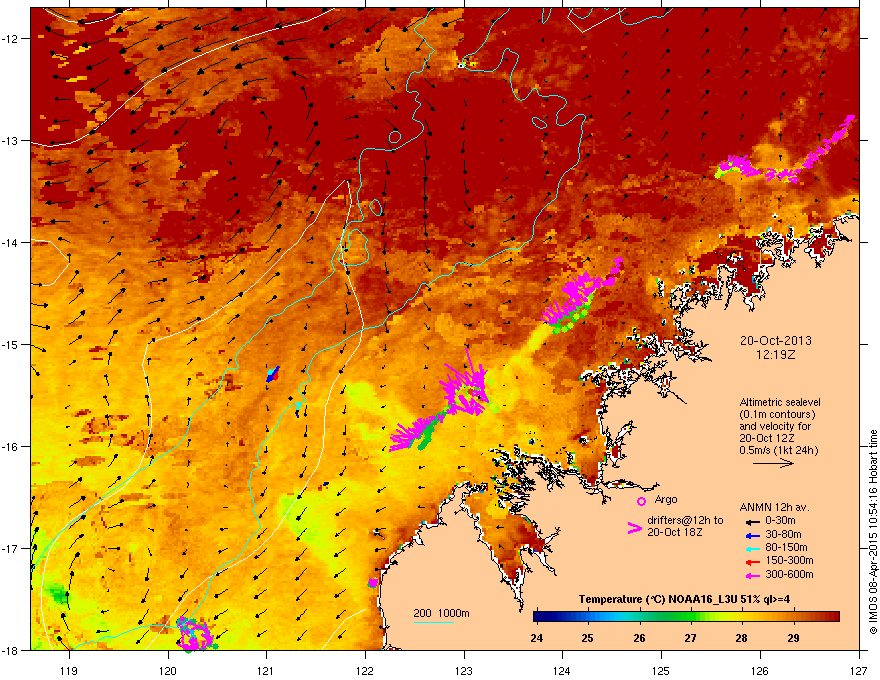Click the longitude axis label 119
880x680 pixels.
69,670
